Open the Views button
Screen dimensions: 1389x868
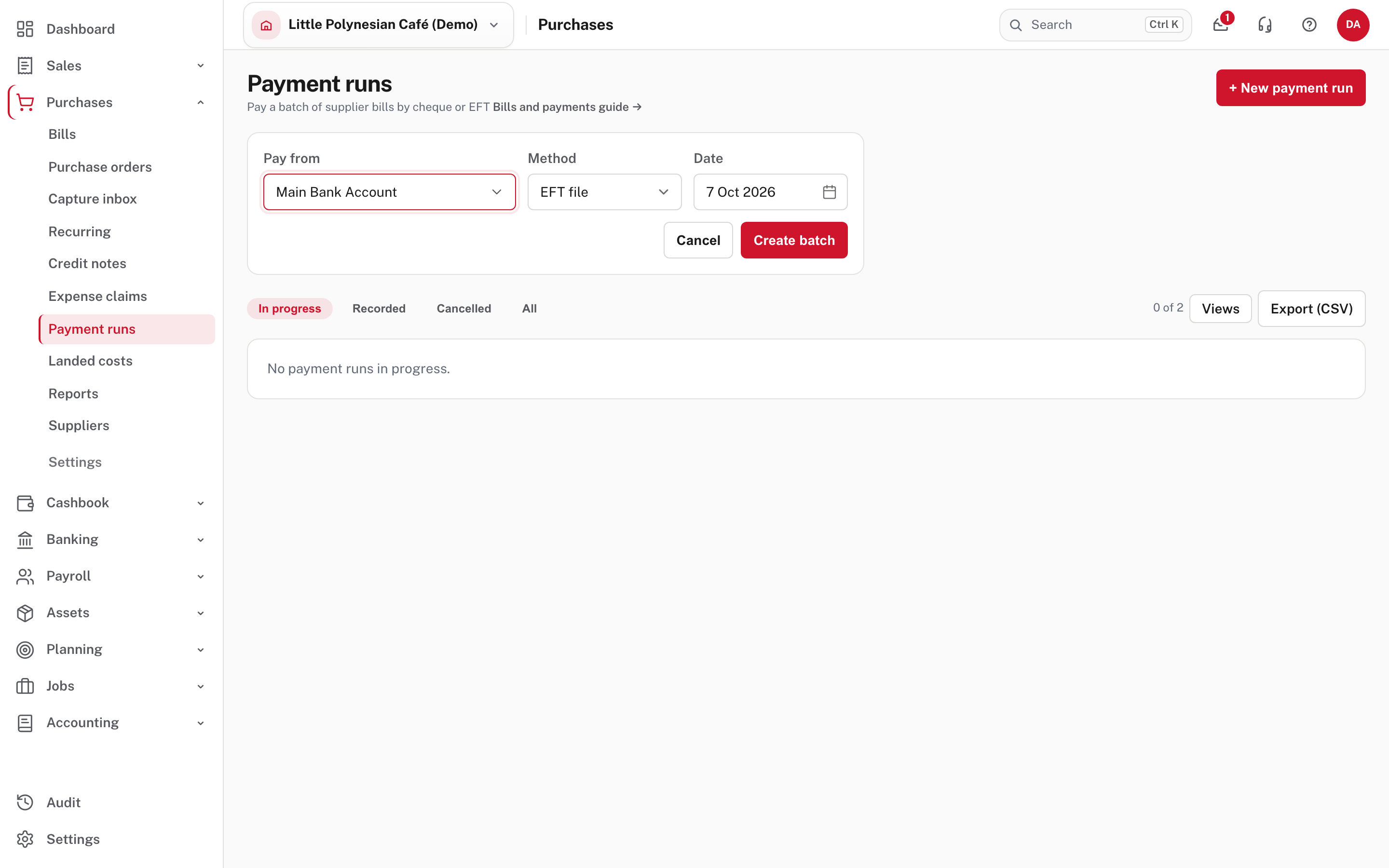[1220, 308]
